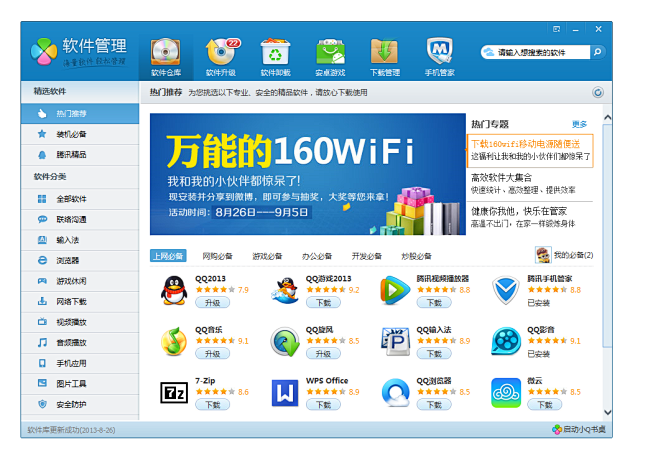Screen dimensions: 658x470
Task: Click the QQ音乐 music note icon
Action: [174, 342]
